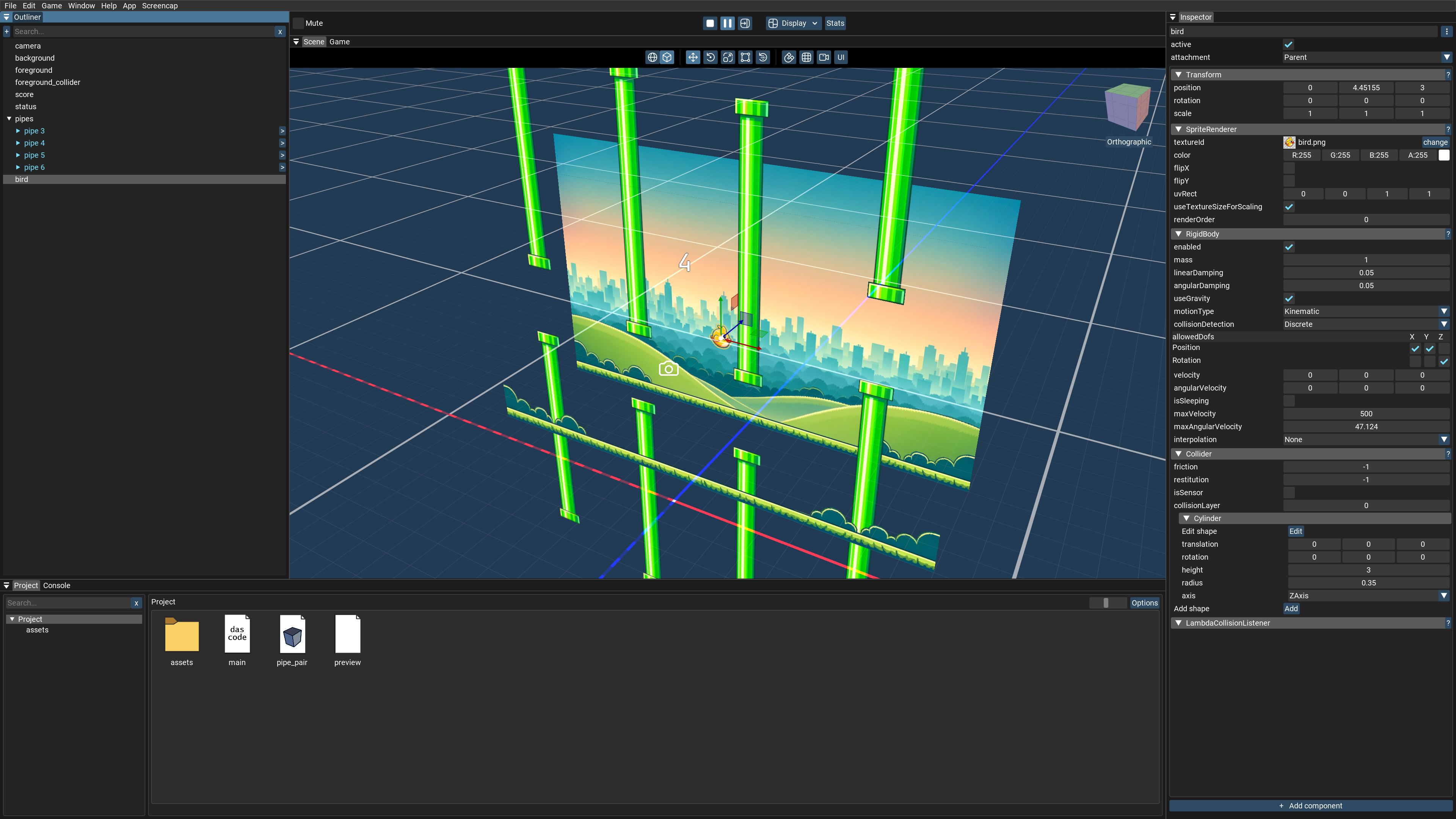
Task: Toggle the snapping magnet icon
Action: pos(789,57)
